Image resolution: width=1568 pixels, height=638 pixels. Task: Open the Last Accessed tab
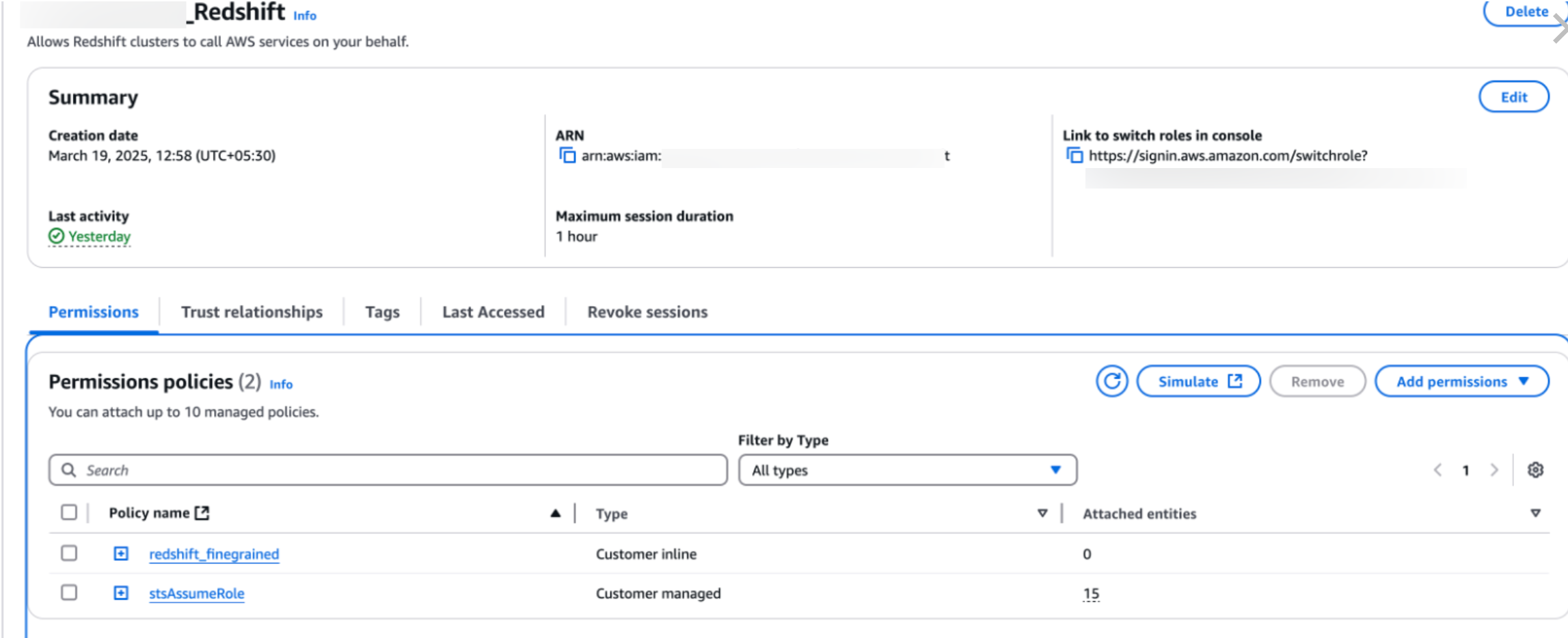[x=493, y=312]
